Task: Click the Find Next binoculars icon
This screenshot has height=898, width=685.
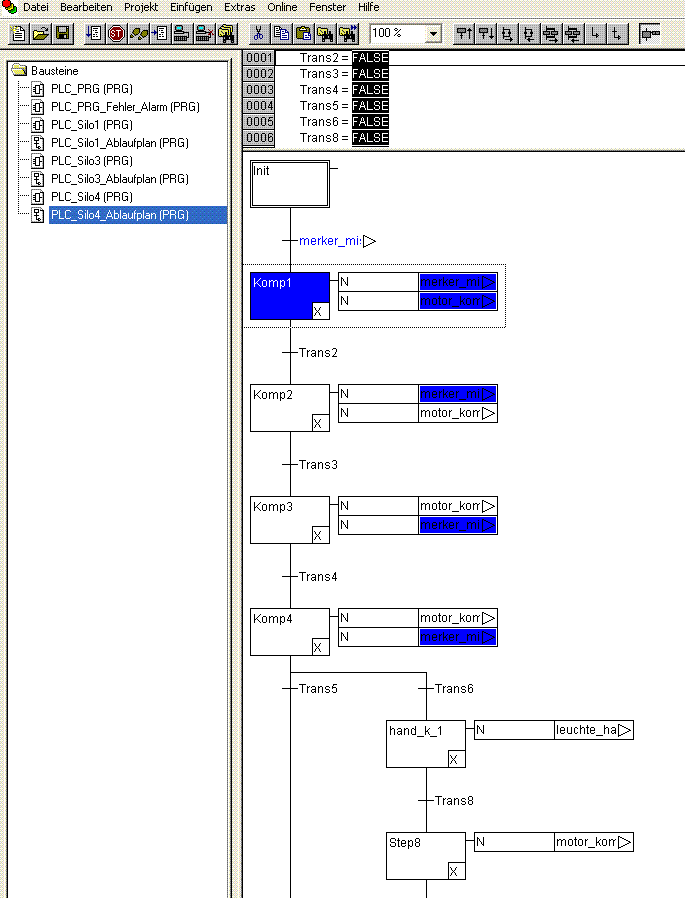Action: point(348,33)
